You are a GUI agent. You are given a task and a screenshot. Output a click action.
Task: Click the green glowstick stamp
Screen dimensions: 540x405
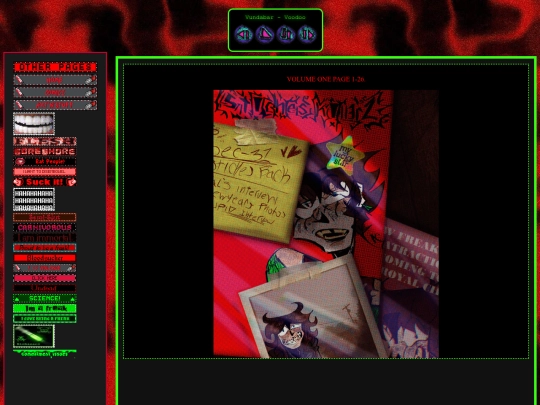34,336
